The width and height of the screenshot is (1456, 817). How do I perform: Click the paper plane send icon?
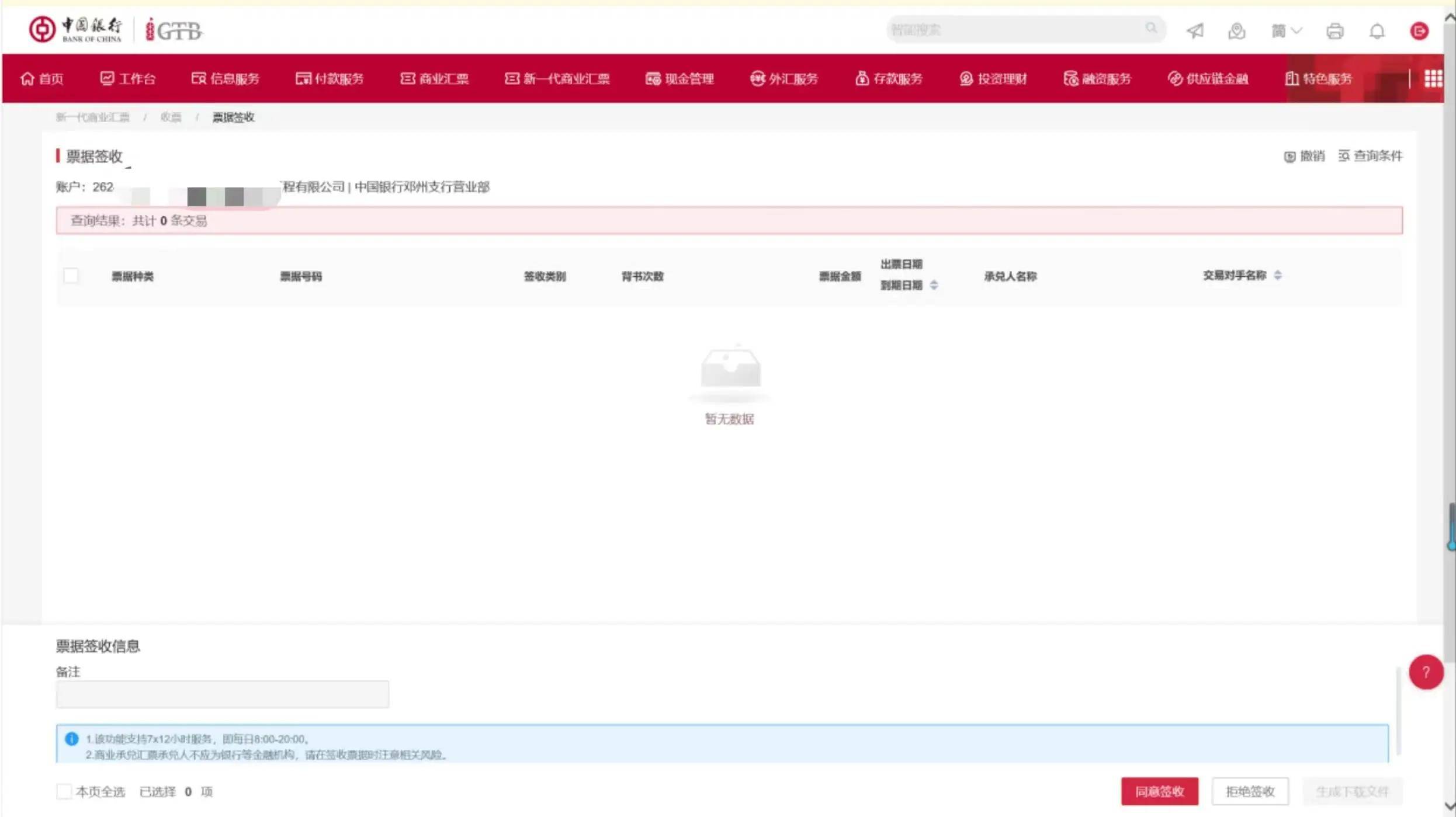(x=1195, y=30)
